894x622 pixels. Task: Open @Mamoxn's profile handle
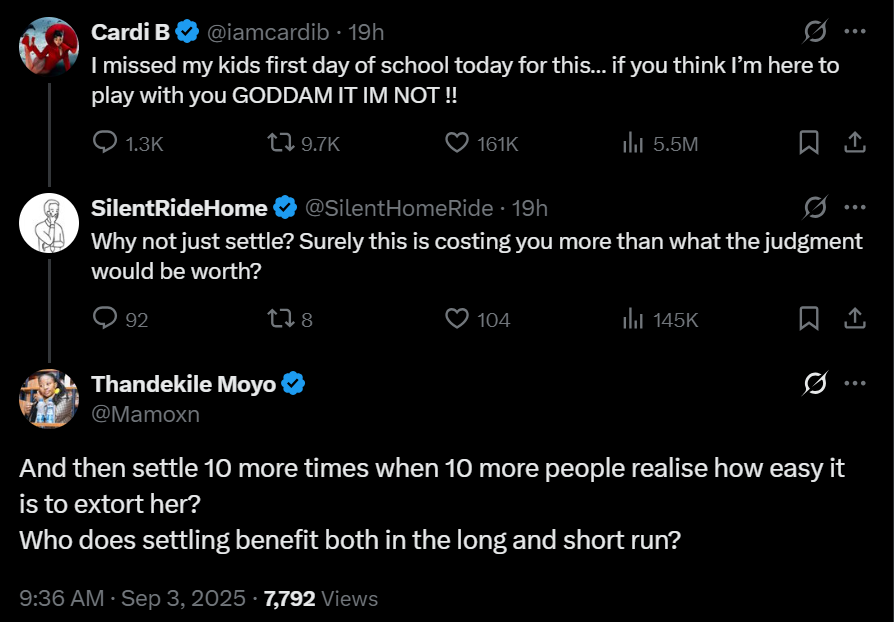pyautogui.click(x=143, y=413)
